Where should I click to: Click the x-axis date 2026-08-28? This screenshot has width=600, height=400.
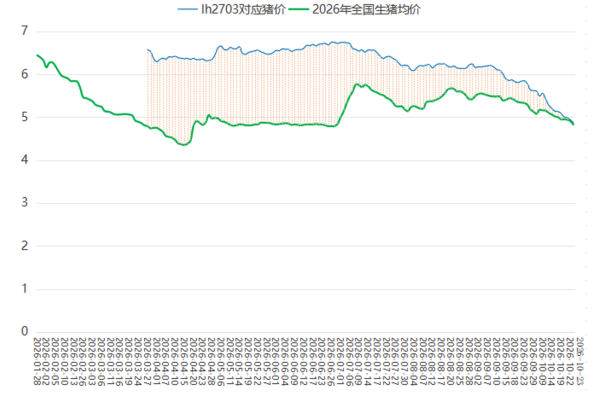point(469,361)
